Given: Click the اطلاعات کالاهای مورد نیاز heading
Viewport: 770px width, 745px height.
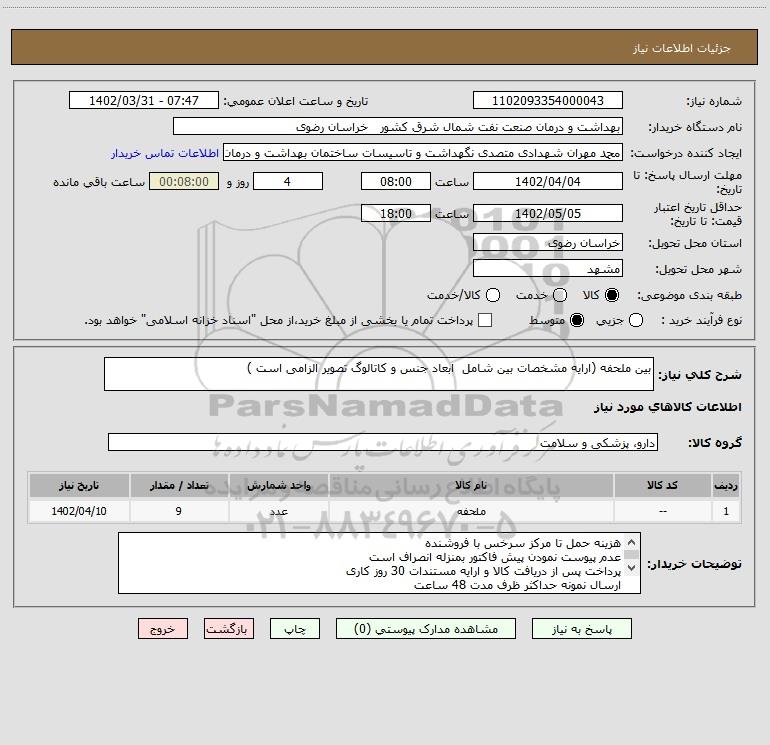Looking at the screenshot, I should [x=668, y=407].
